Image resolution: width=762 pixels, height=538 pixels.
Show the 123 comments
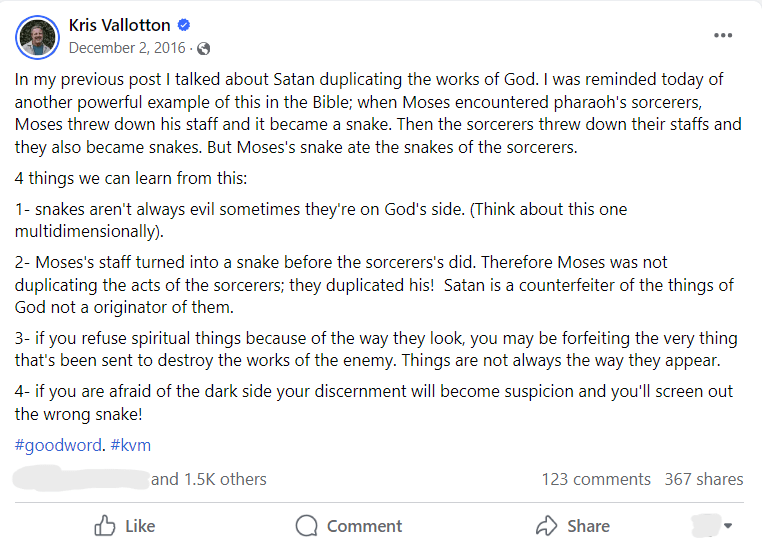(596, 479)
